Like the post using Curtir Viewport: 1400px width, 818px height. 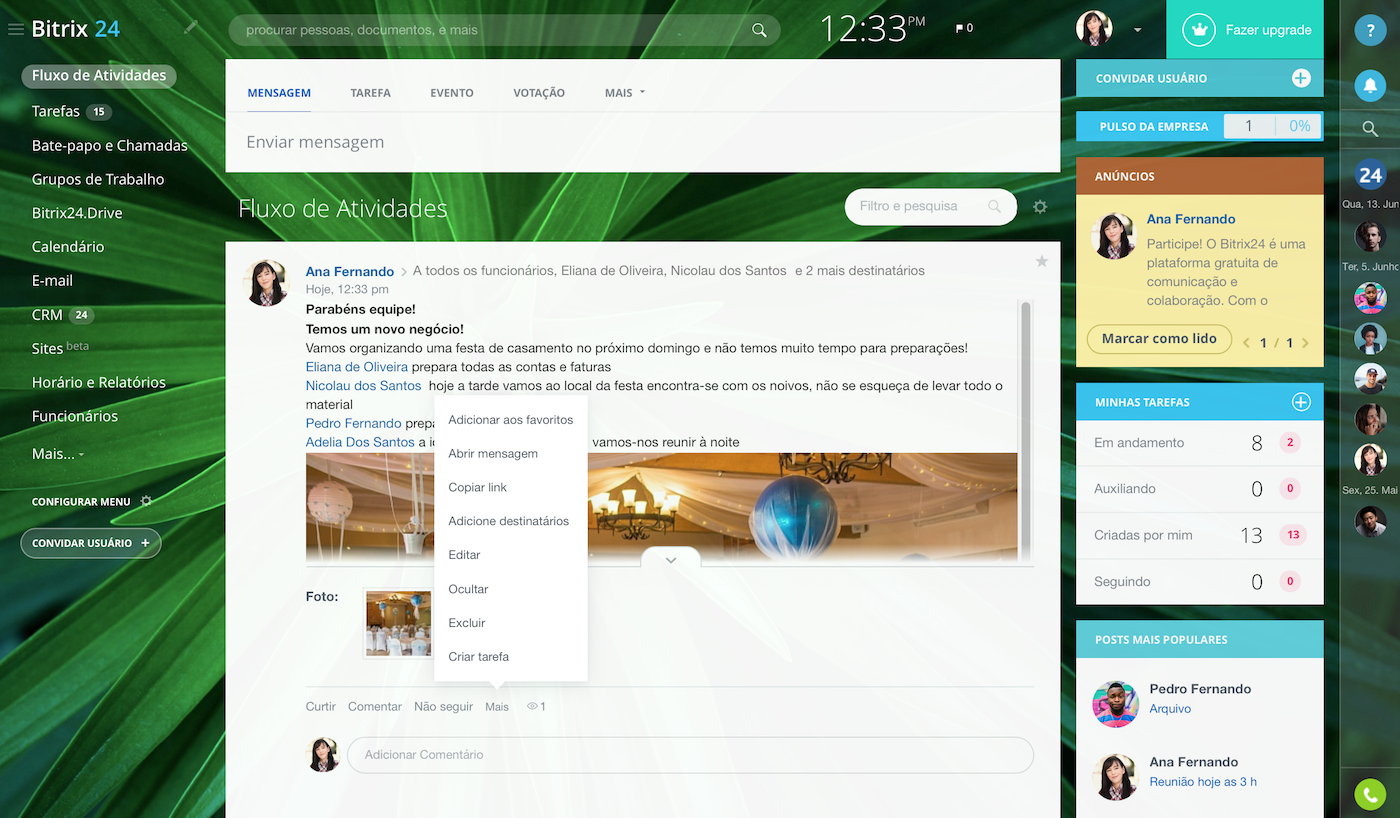pyautogui.click(x=320, y=706)
